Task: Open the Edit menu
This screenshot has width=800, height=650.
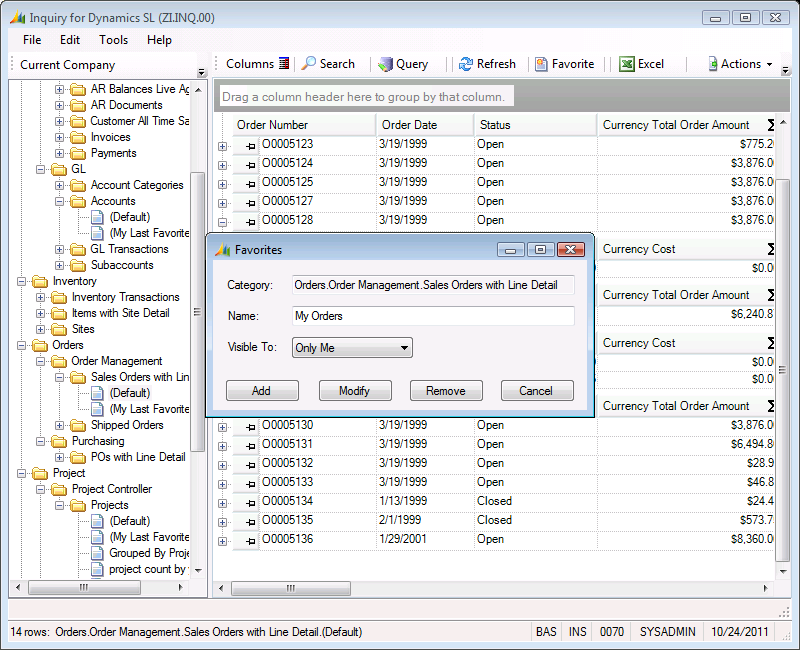Action: (x=70, y=40)
